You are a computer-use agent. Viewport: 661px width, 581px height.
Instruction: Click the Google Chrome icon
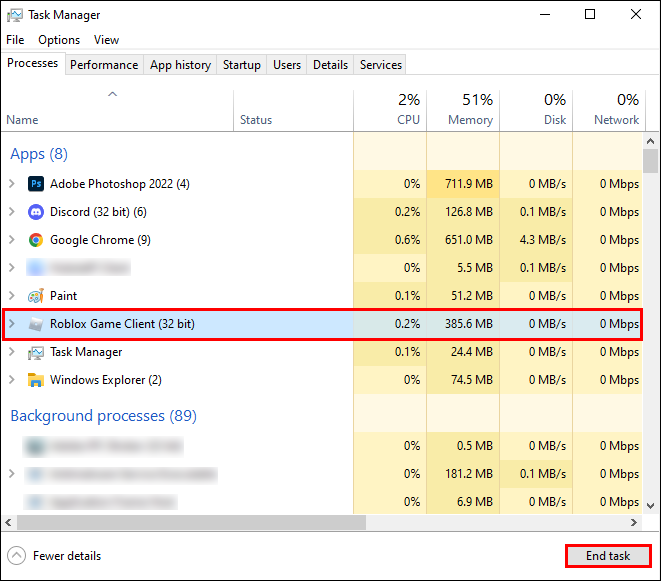click(x=36, y=240)
